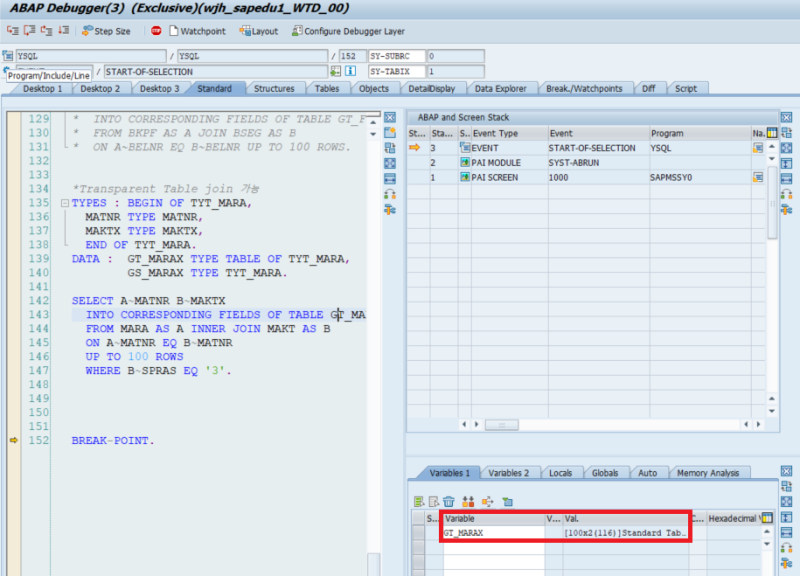Collapse the TYPES block at line 135
This screenshot has width=800, height=576.
point(64,202)
